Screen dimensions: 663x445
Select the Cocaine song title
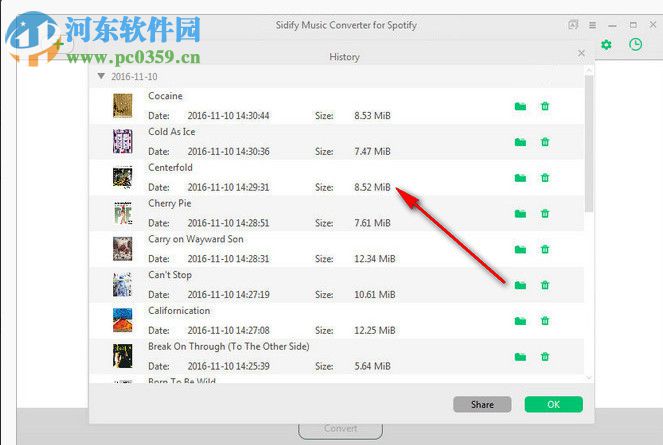click(165, 96)
